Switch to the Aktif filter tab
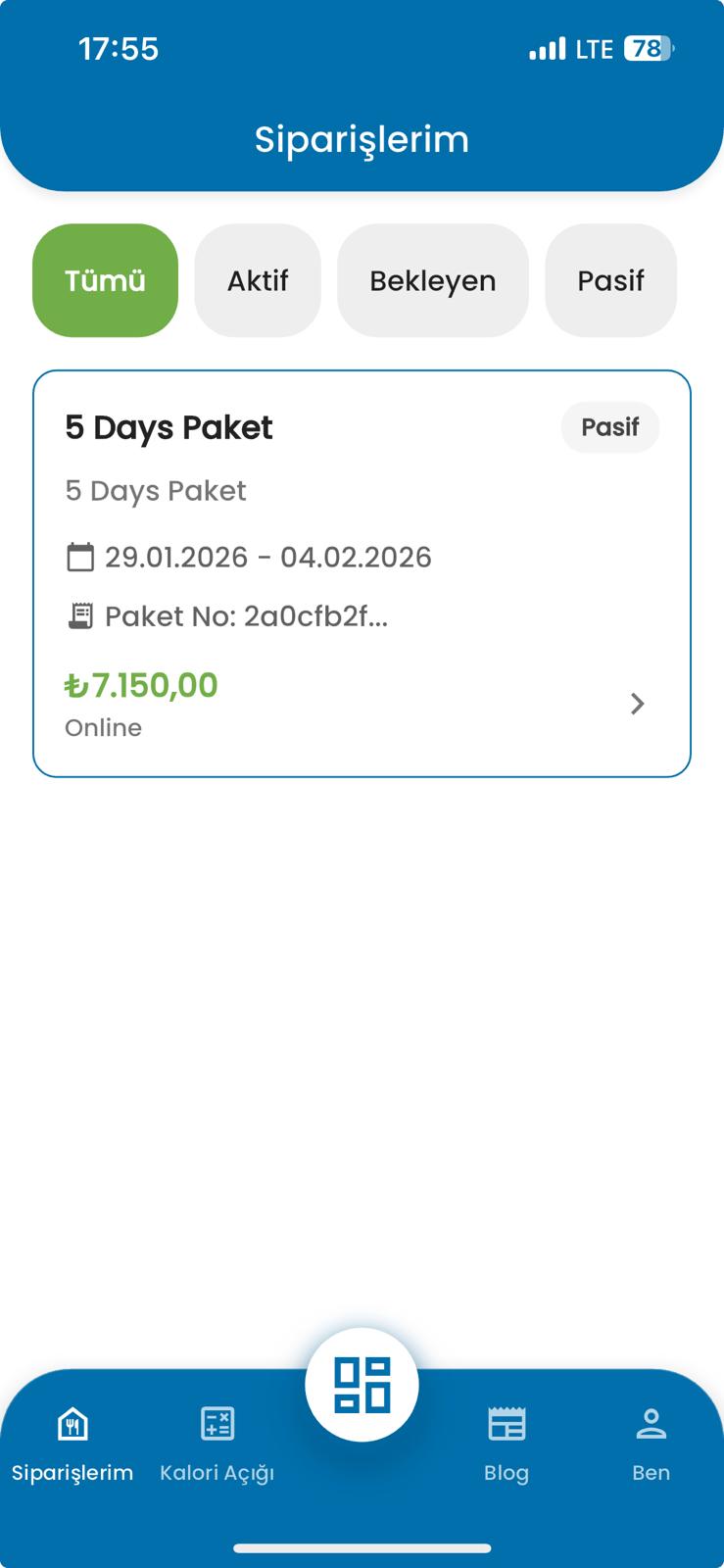This screenshot has height=1568, width=724. tap(258, 280)
